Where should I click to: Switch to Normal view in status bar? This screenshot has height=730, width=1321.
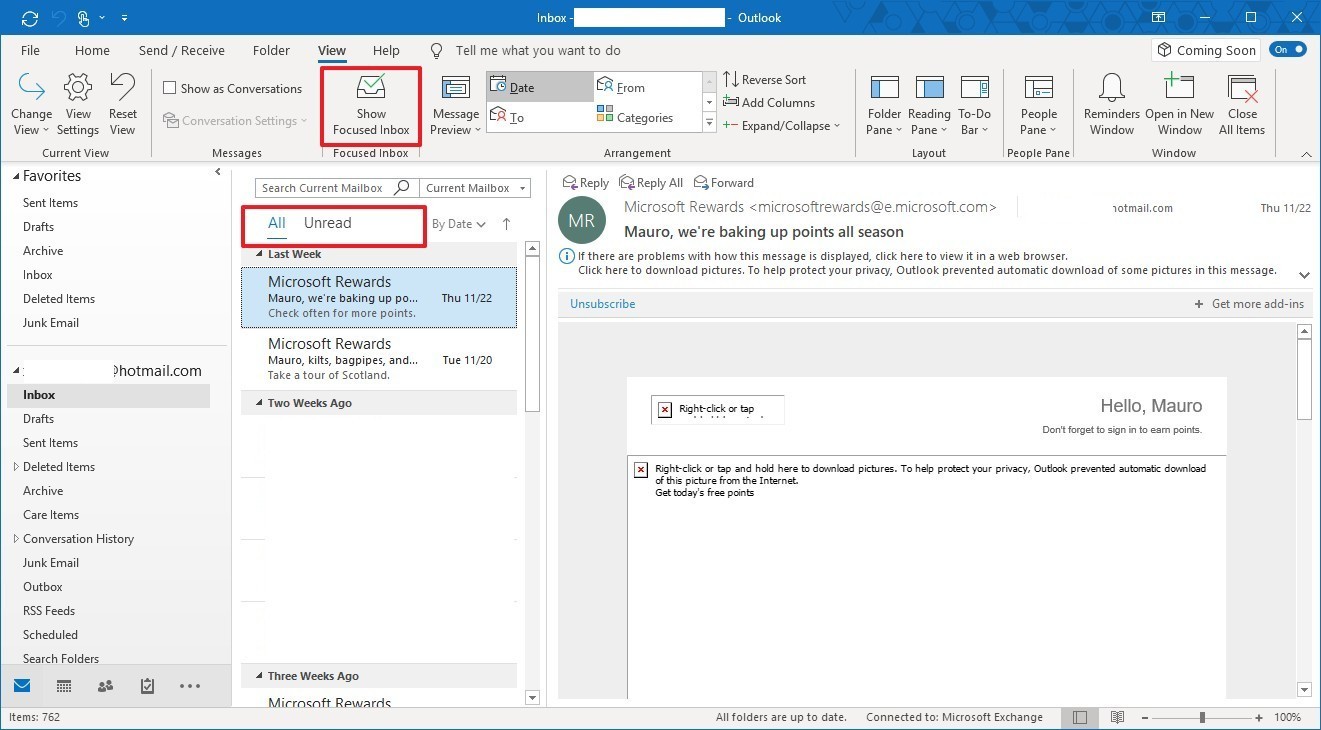(x=1080, y=717)
